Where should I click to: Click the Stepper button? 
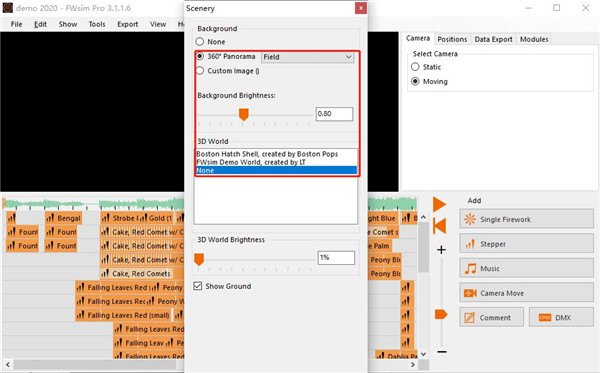pos(527,244)
